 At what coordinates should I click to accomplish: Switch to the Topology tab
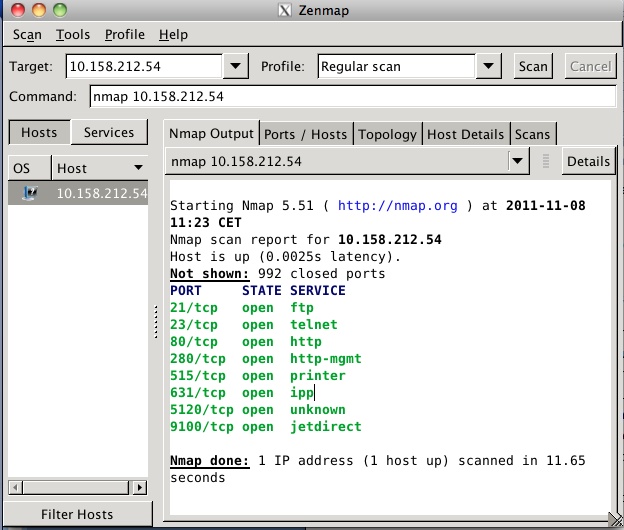pyautogui.click(x=387, y=134)
